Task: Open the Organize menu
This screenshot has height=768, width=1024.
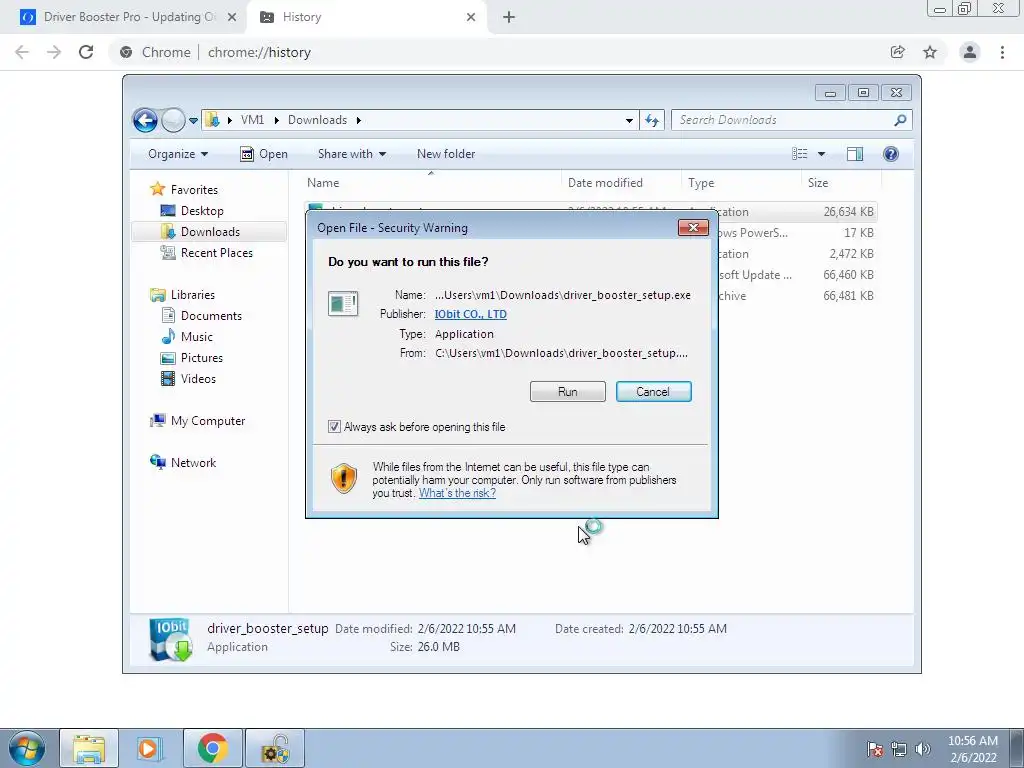Action: click(x=178, y=154)
